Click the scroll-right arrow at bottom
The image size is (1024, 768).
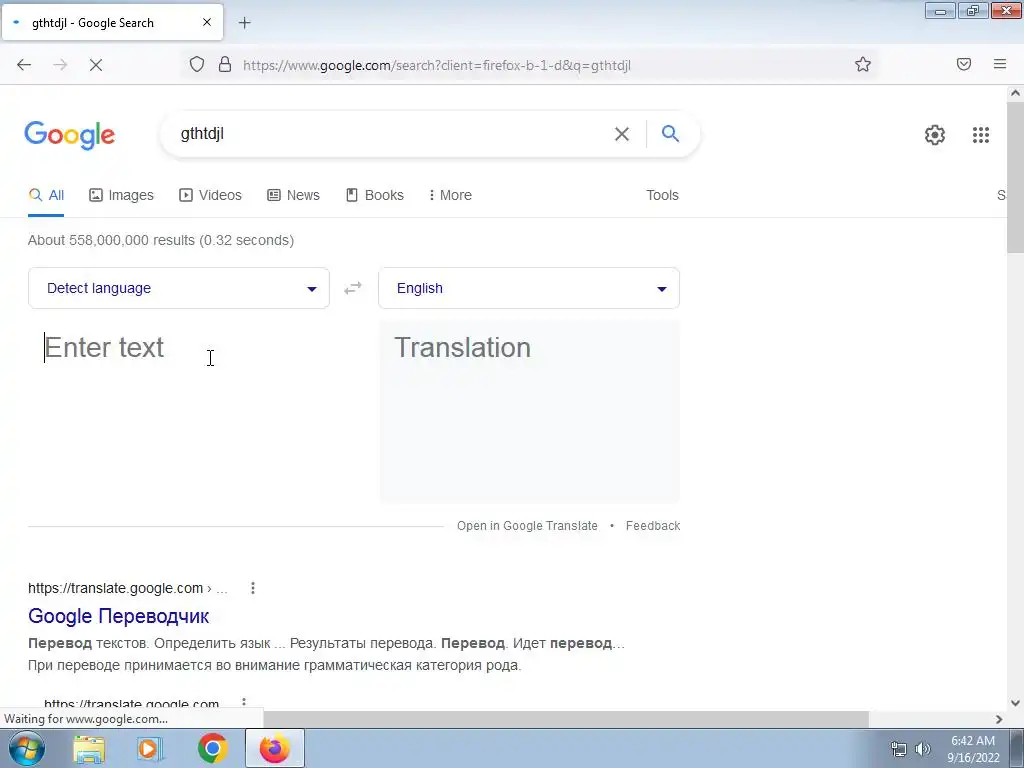999,719
